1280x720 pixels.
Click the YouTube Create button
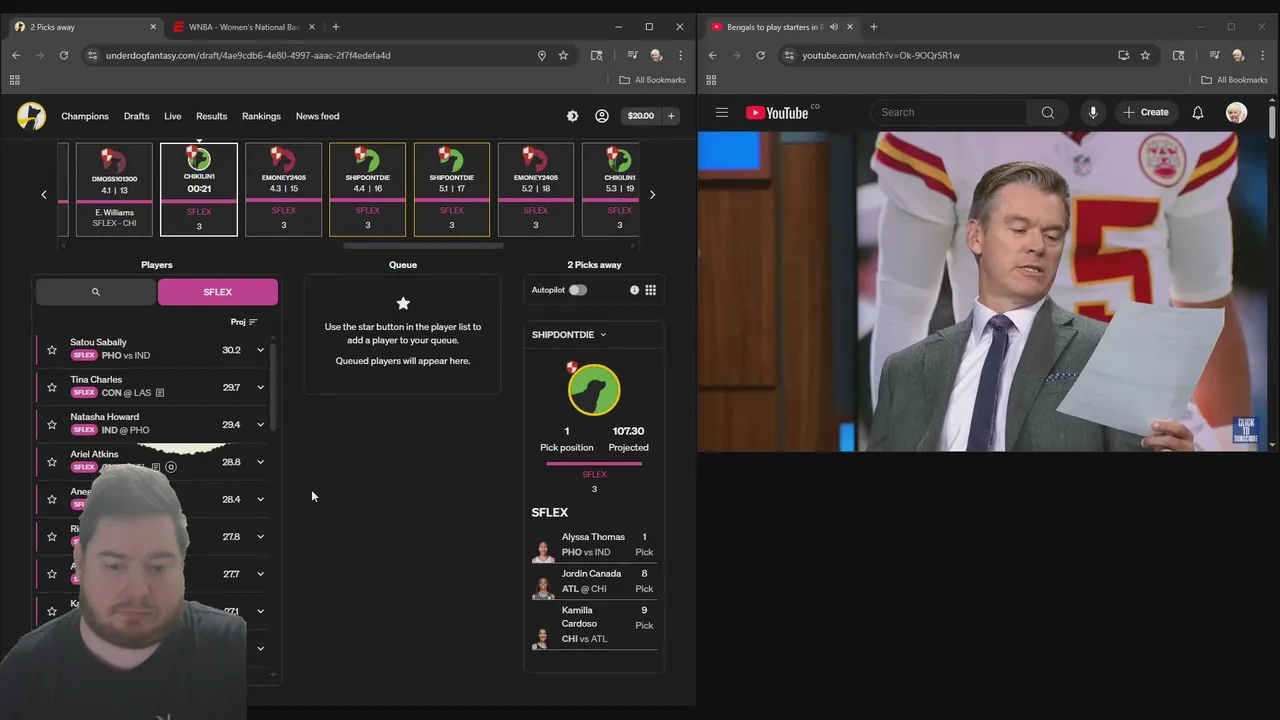coord(1146,113)
